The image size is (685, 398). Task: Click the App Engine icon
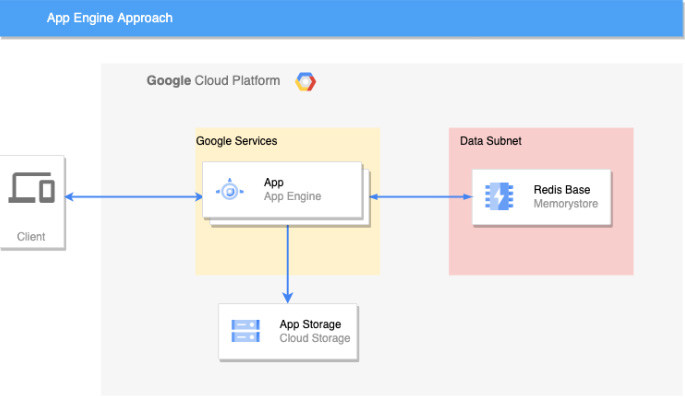click(x=230, y=190)
